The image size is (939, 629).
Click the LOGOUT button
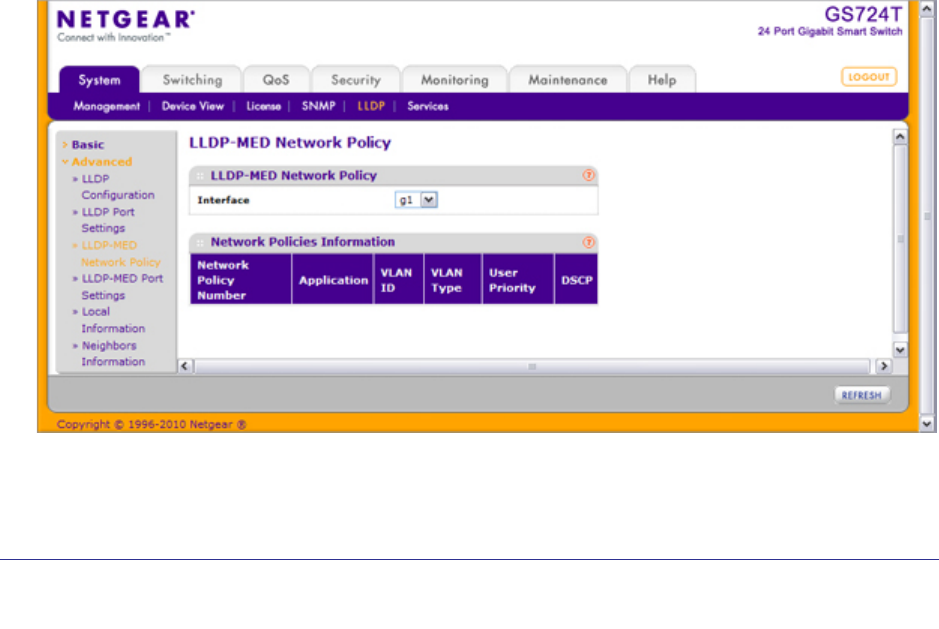coord(869,77)
